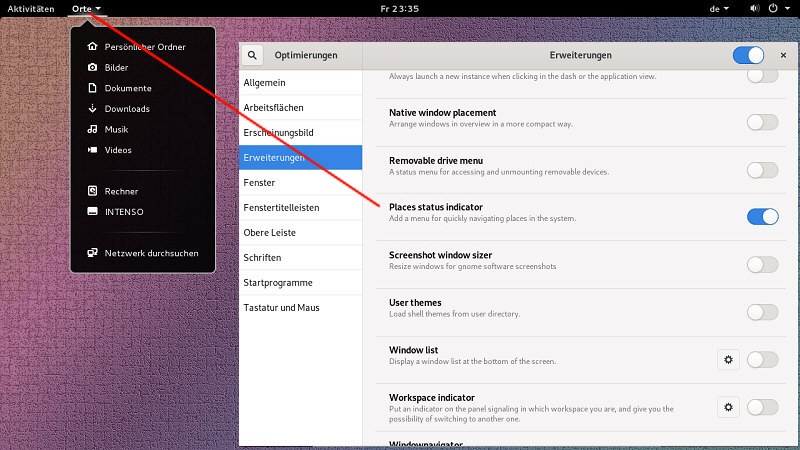
Task: Switch to the Schriften section
Action: pyautogui.click(x=262, y=258)
